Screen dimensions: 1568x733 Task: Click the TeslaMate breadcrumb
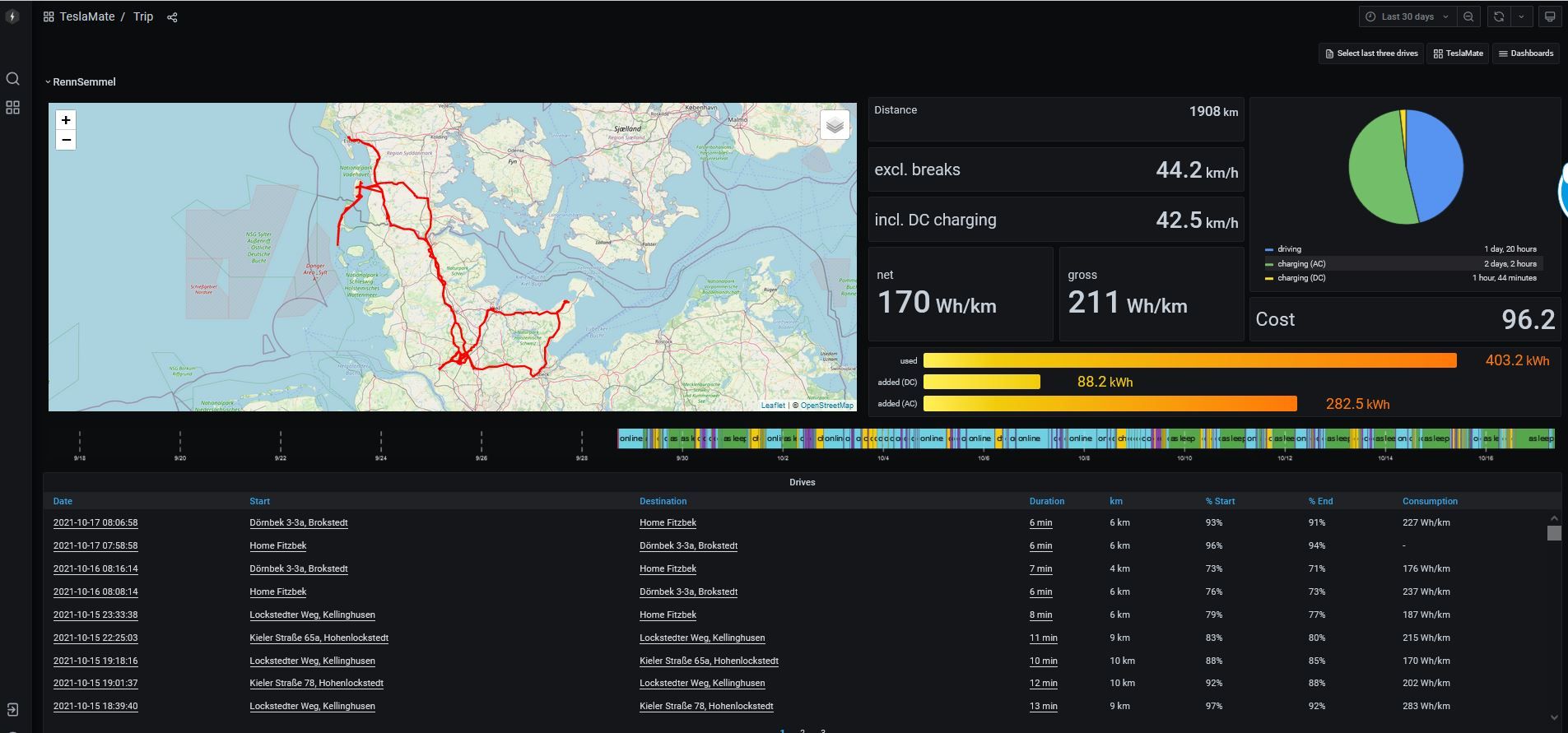click(x=86, y=16)
